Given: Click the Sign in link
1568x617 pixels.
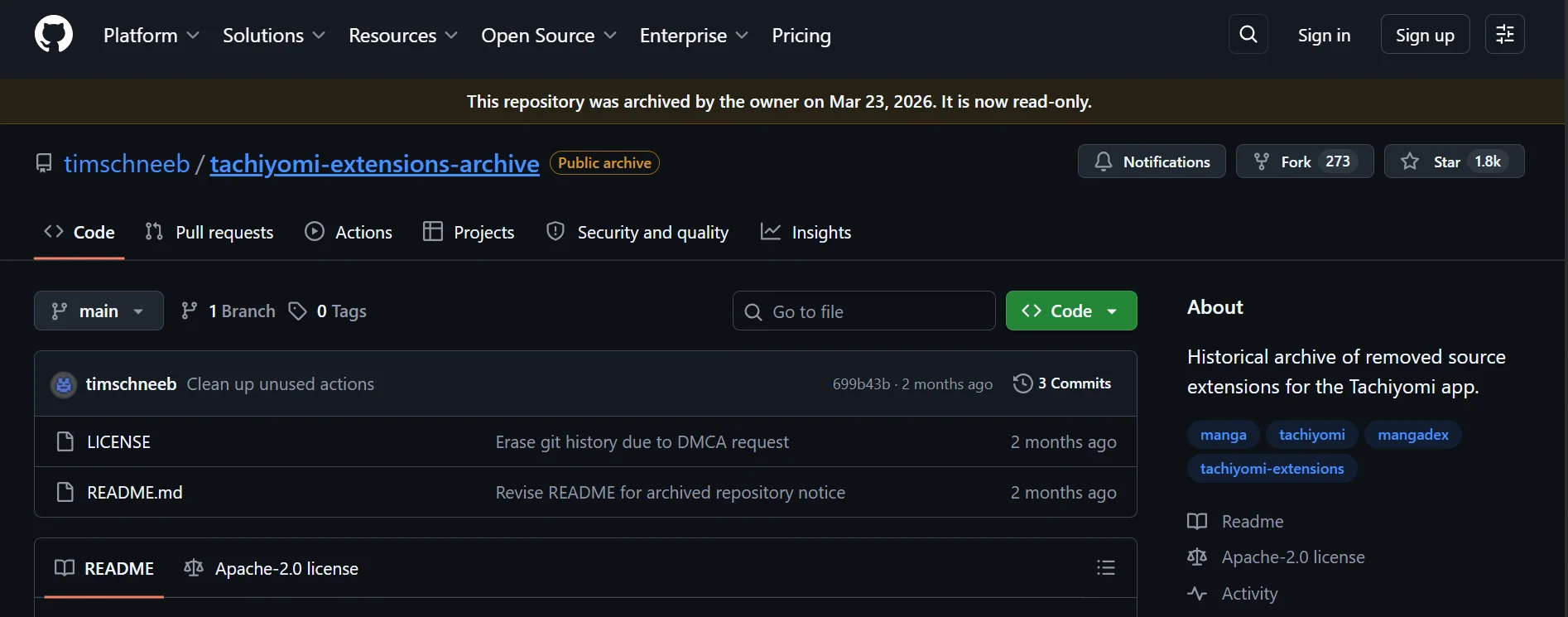Looking at the screenshot, I should 1324,35.
